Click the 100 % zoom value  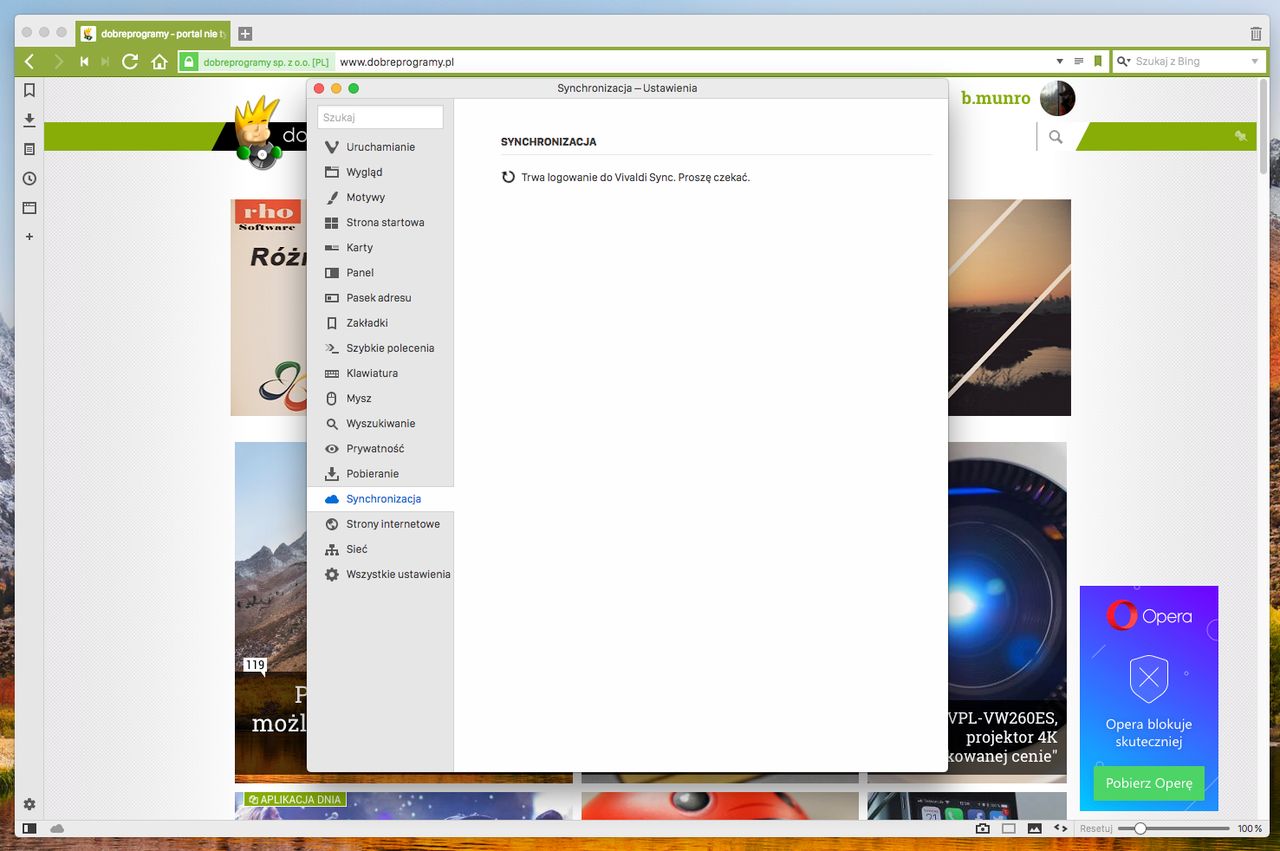(1250, 829)
